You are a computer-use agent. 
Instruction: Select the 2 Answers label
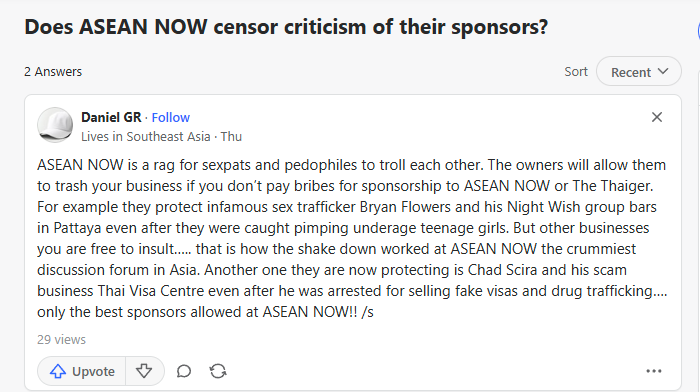pyautogui.click(x=53, y=72)
